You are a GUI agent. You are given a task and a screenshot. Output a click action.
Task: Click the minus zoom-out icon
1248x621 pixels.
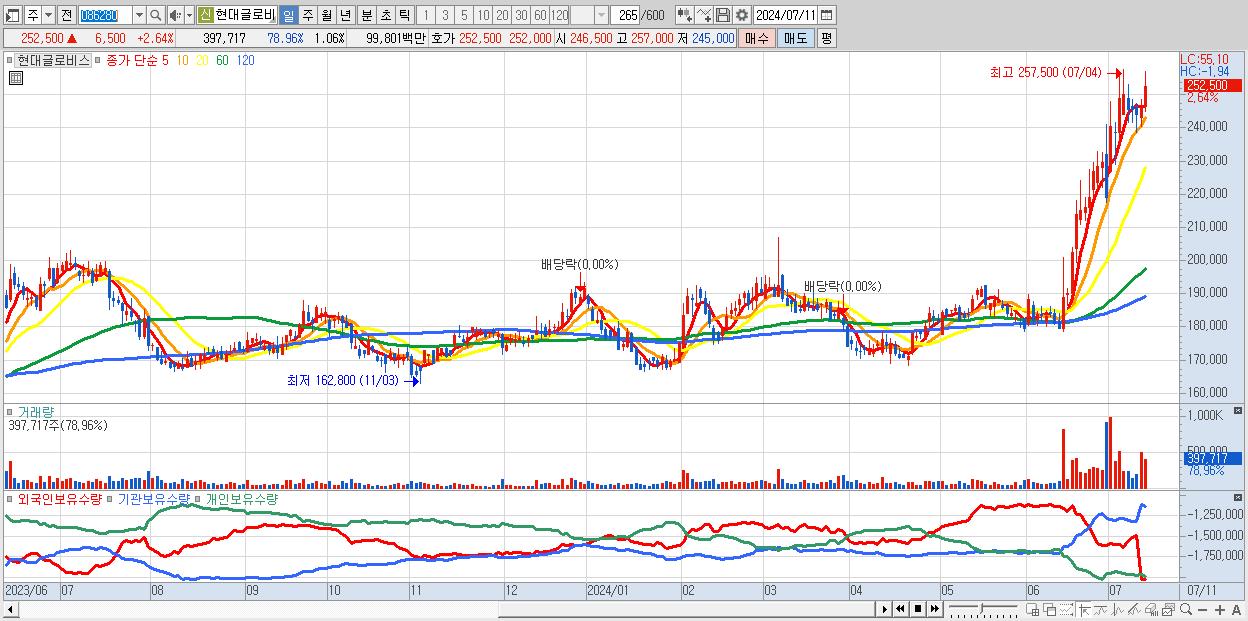coord(1202,610)
